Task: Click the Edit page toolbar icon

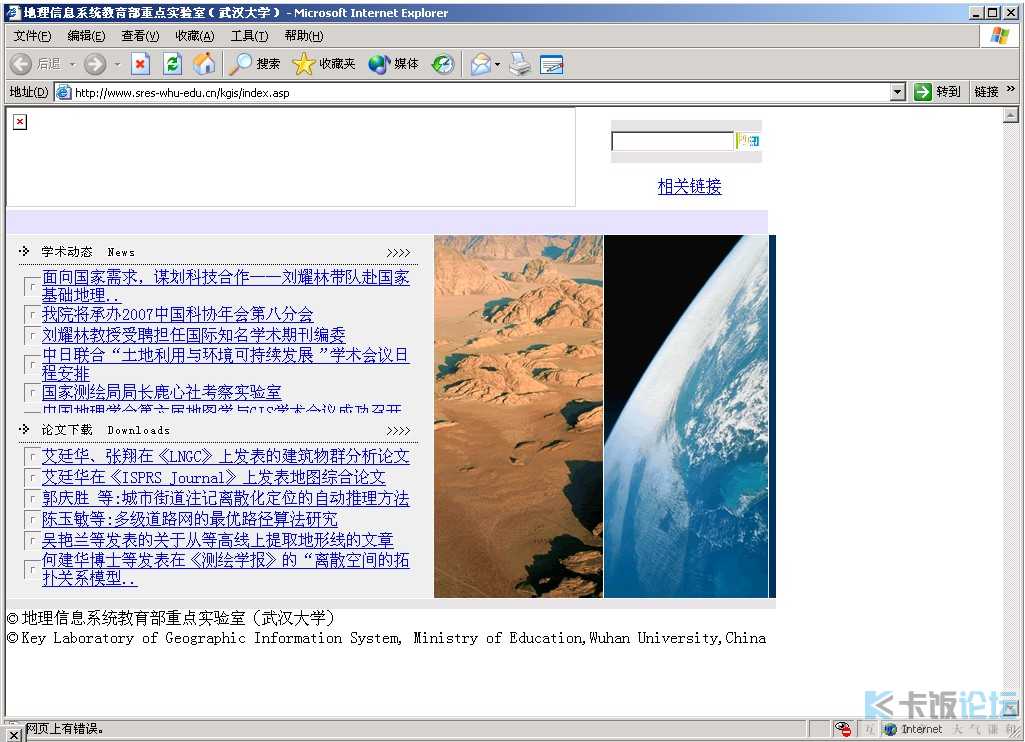Action: tap(552, 64)
